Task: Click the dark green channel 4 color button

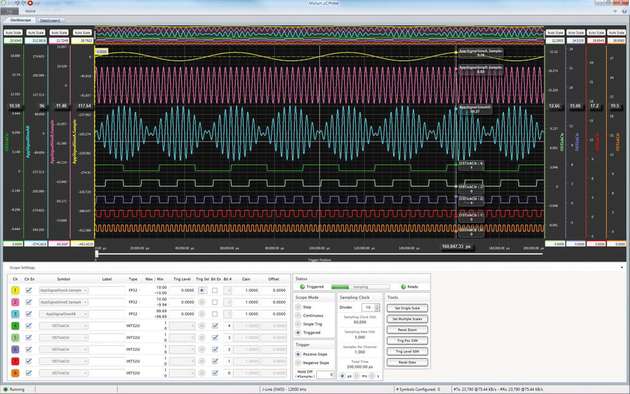Action: [15, 326]
